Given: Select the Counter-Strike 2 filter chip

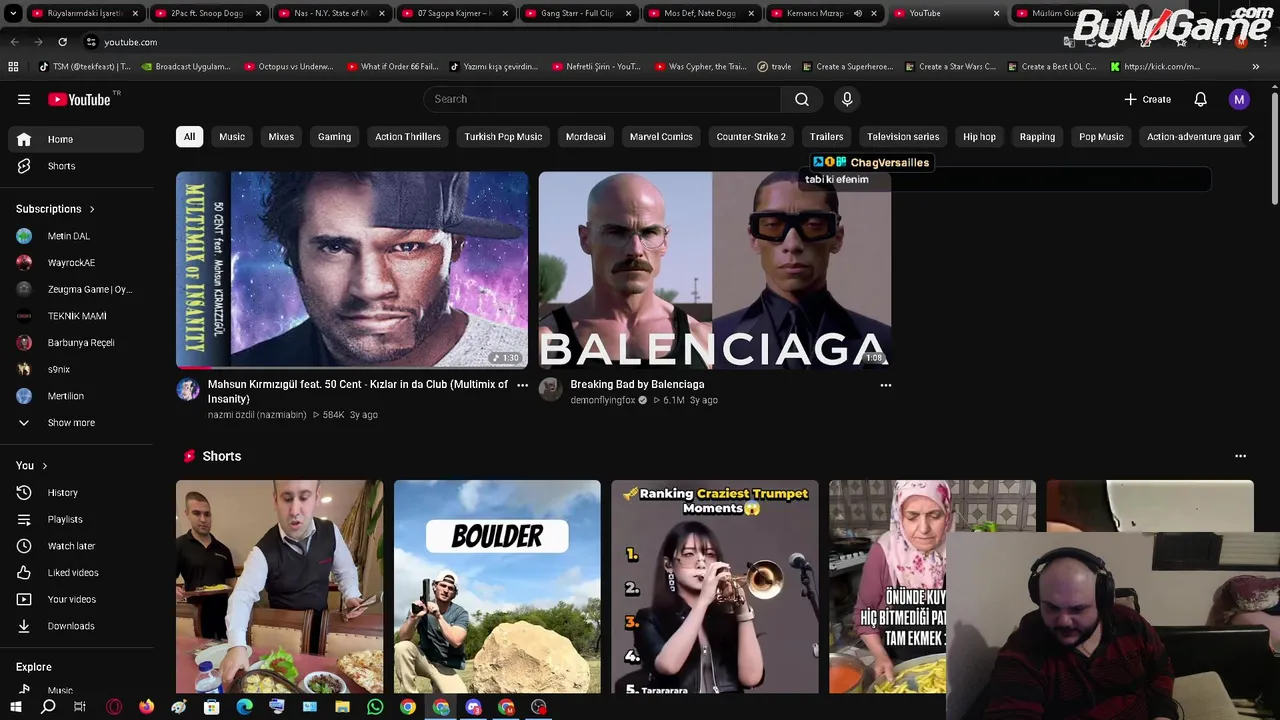Looking at the screenshot, I should 751,136.
